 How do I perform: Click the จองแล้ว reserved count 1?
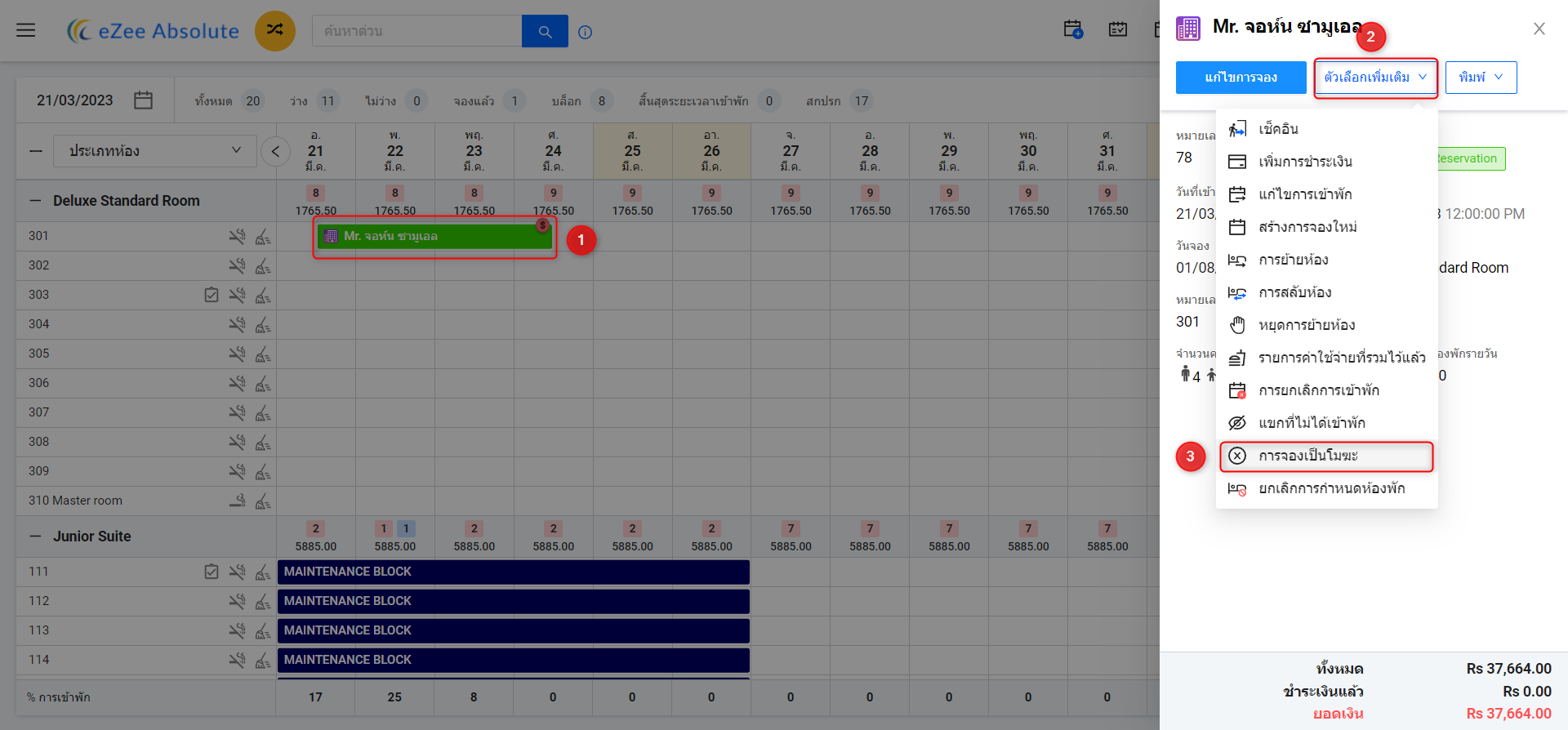tap(514, 101)
